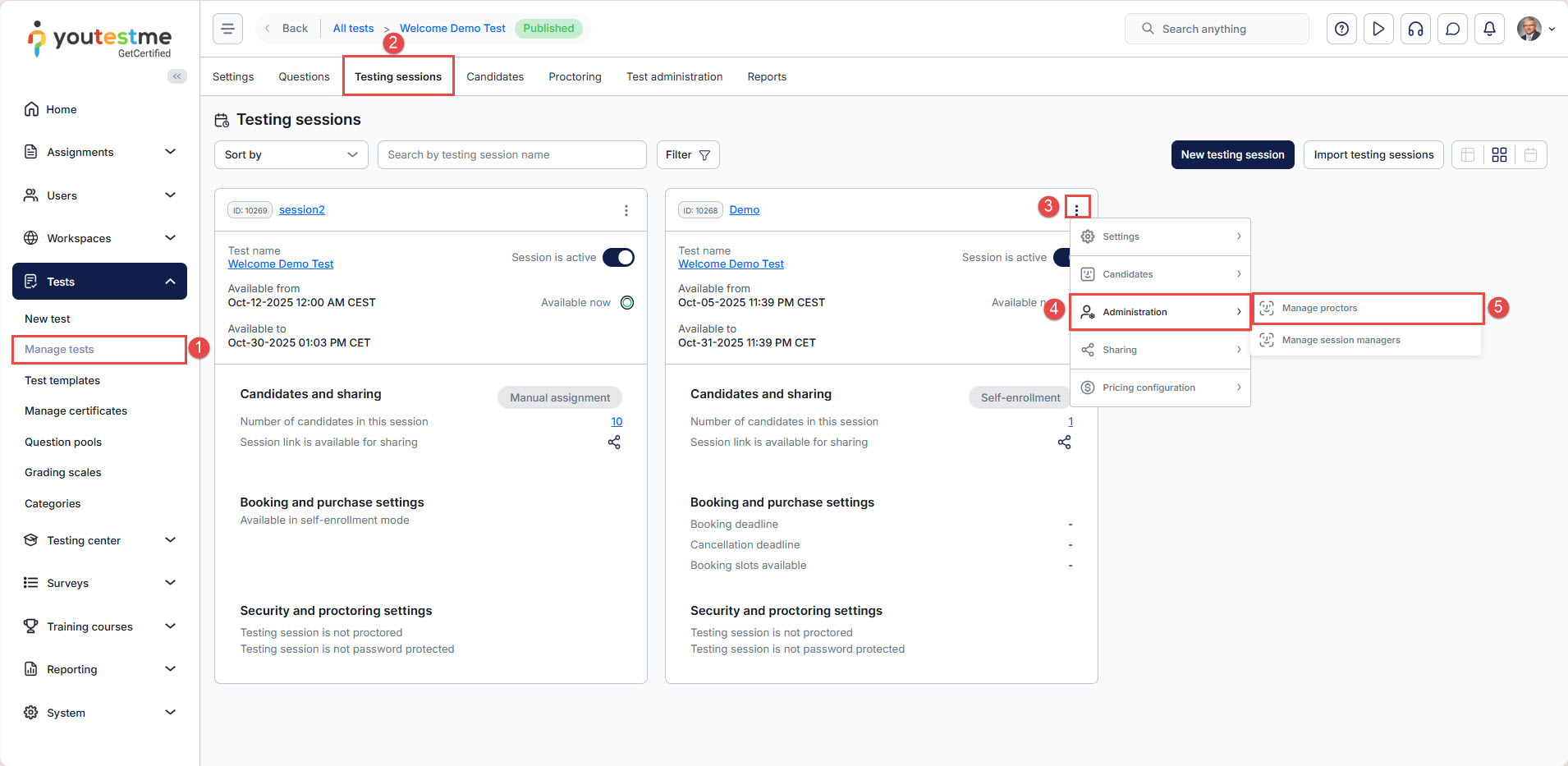Collapse the sidebar with double-arrow icon
This screenshot has height=766, width=1568.
click(x=177, y=76)
